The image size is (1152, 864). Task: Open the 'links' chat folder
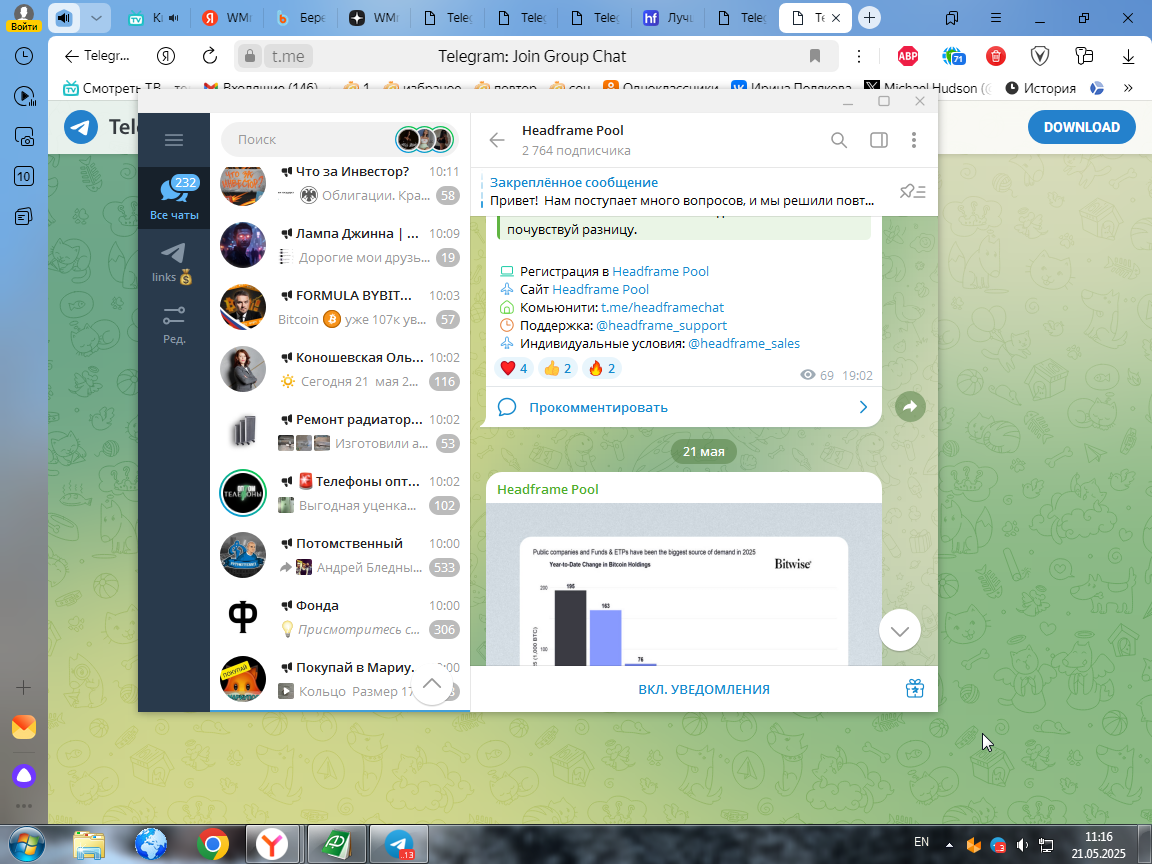click(x=174, y=263)
